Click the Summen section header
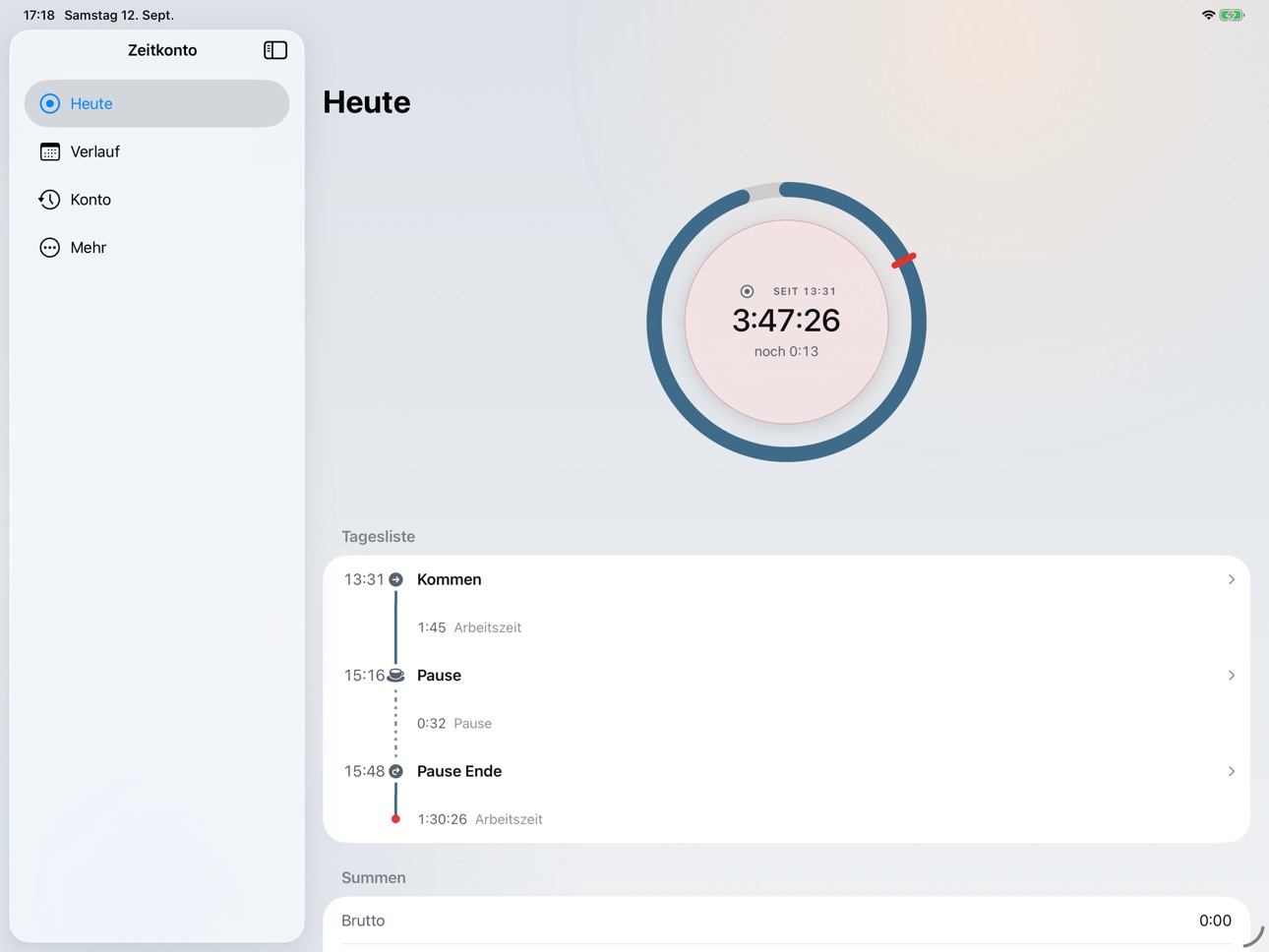1269x952 pixels. (374, 878)
